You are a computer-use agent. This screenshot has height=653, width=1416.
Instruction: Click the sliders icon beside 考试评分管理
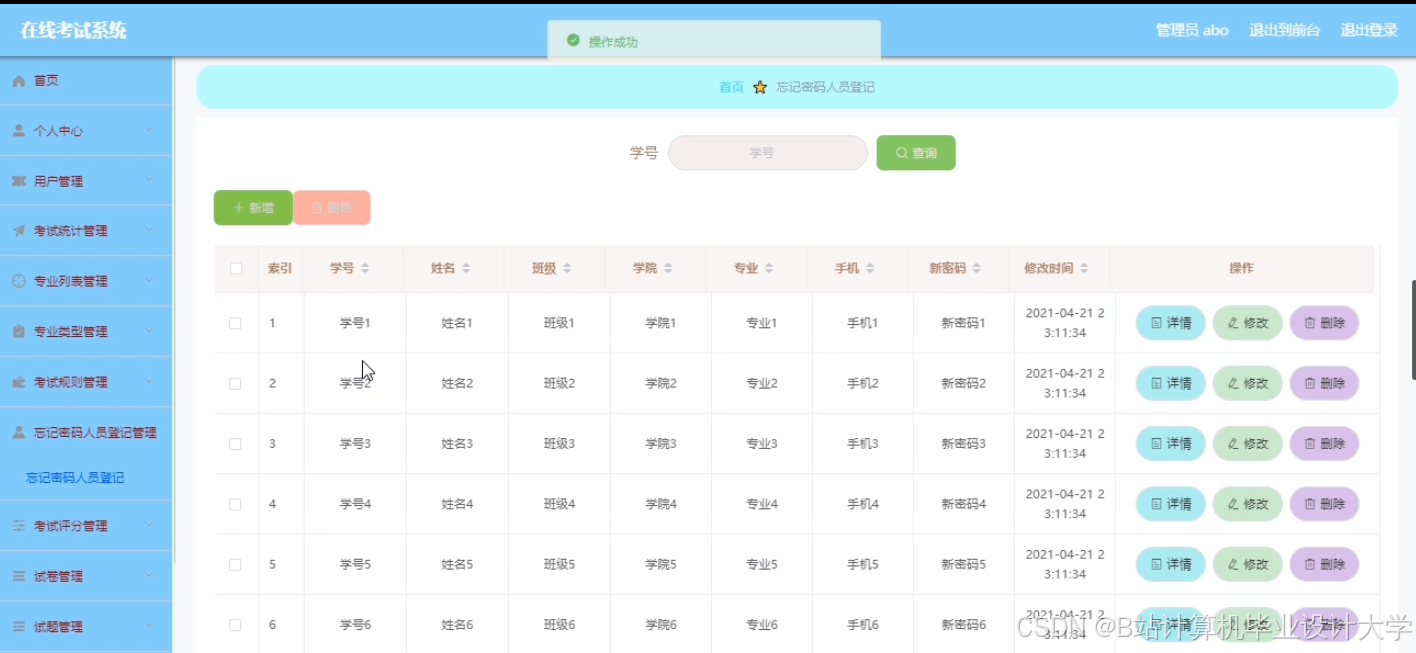(x=19, y=526)
